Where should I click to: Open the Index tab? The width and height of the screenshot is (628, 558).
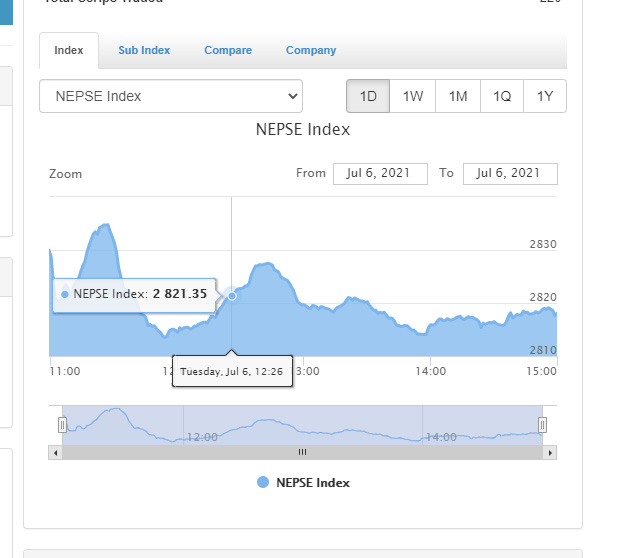[69, 50]
